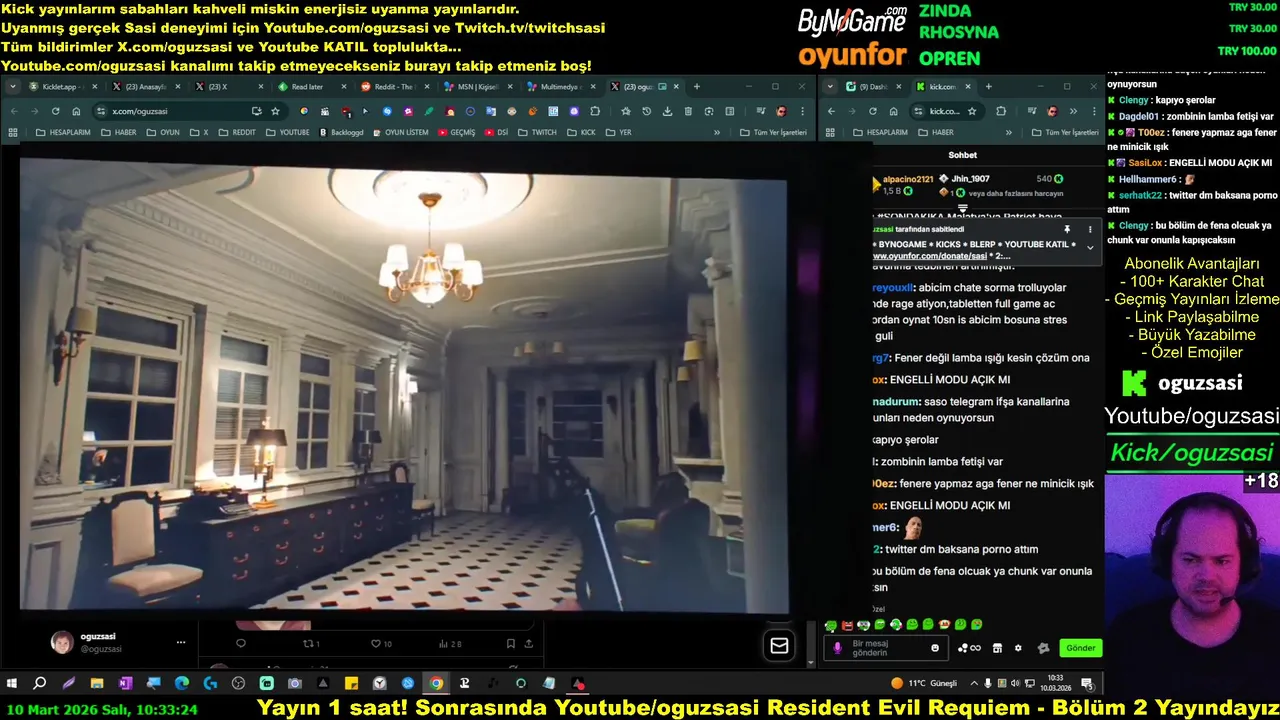Click Gönder to send chat message
The image size is (1280, 720).
pos(1080,648)
